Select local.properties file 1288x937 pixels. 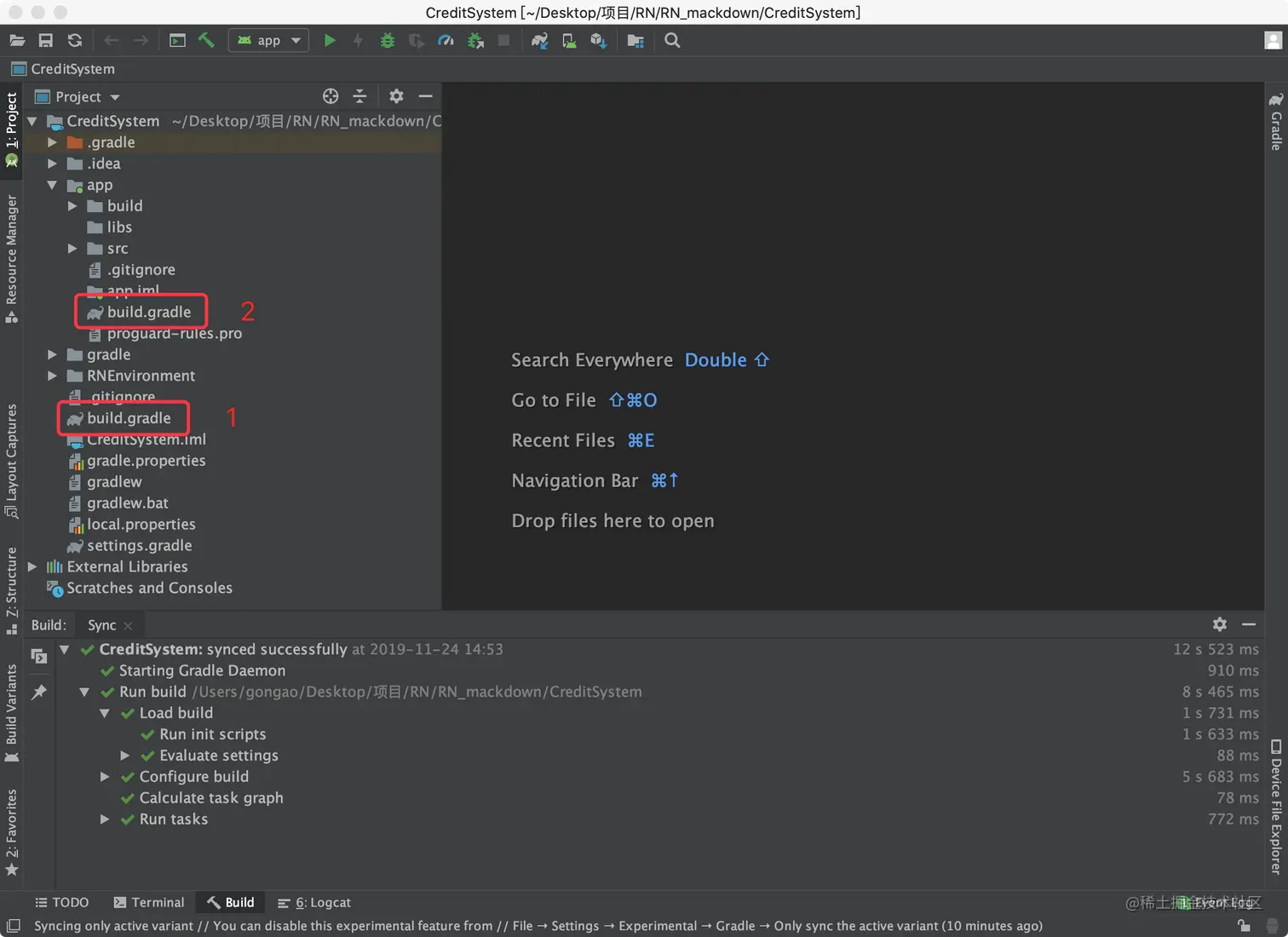141,525
